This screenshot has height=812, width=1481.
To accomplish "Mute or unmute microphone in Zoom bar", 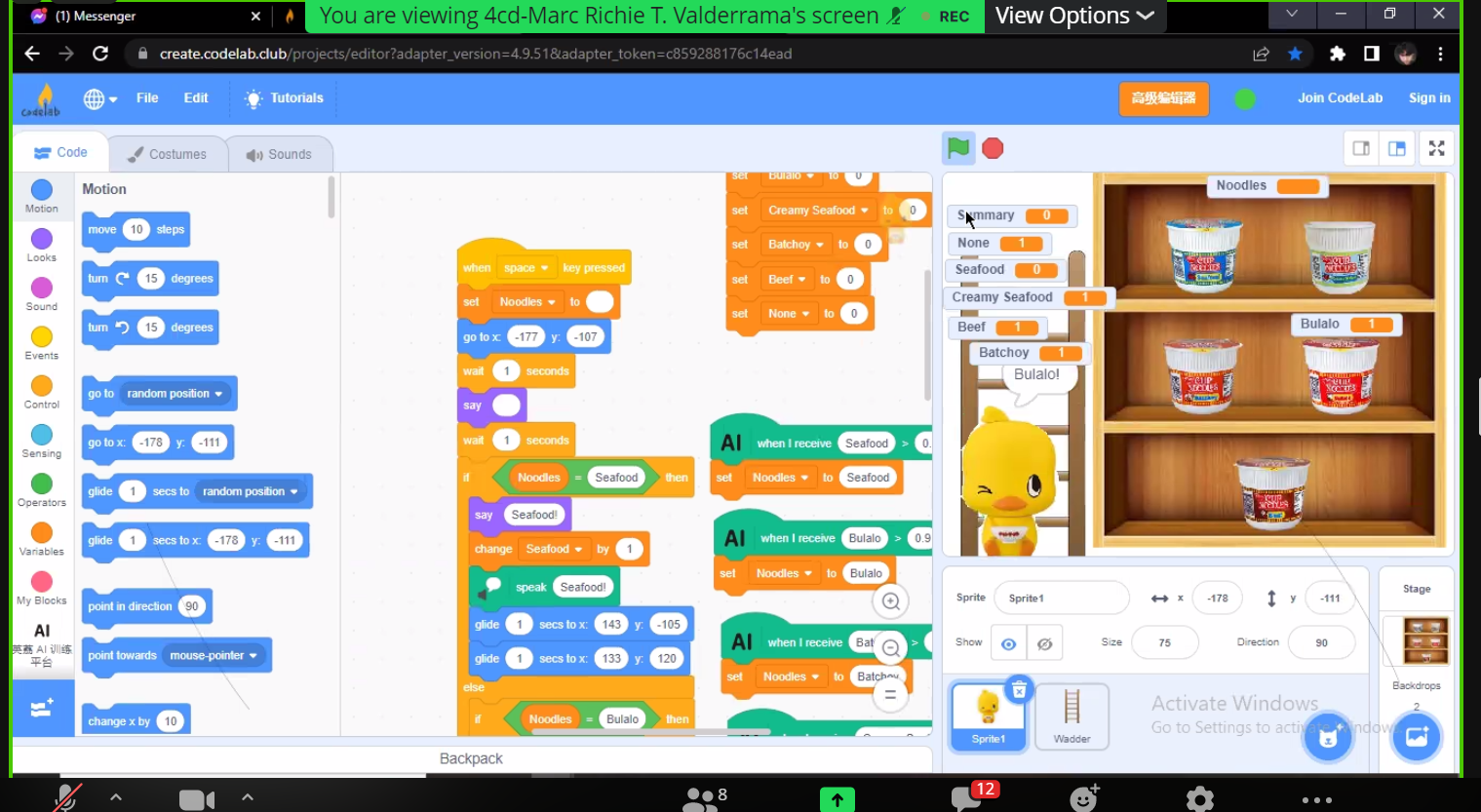I will pyautogui.click(x=65, y=797).
